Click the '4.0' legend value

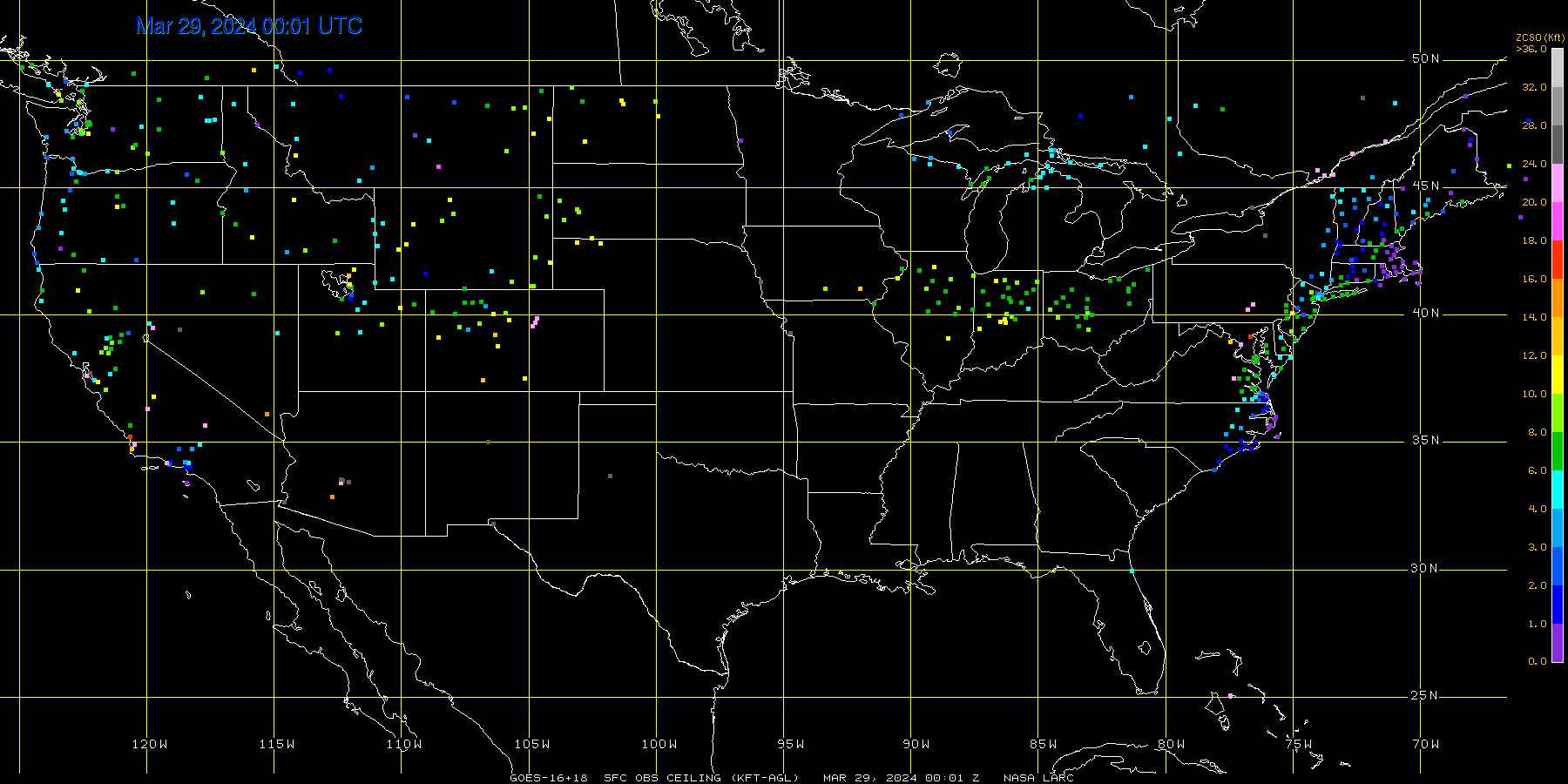click(1538, 509)
